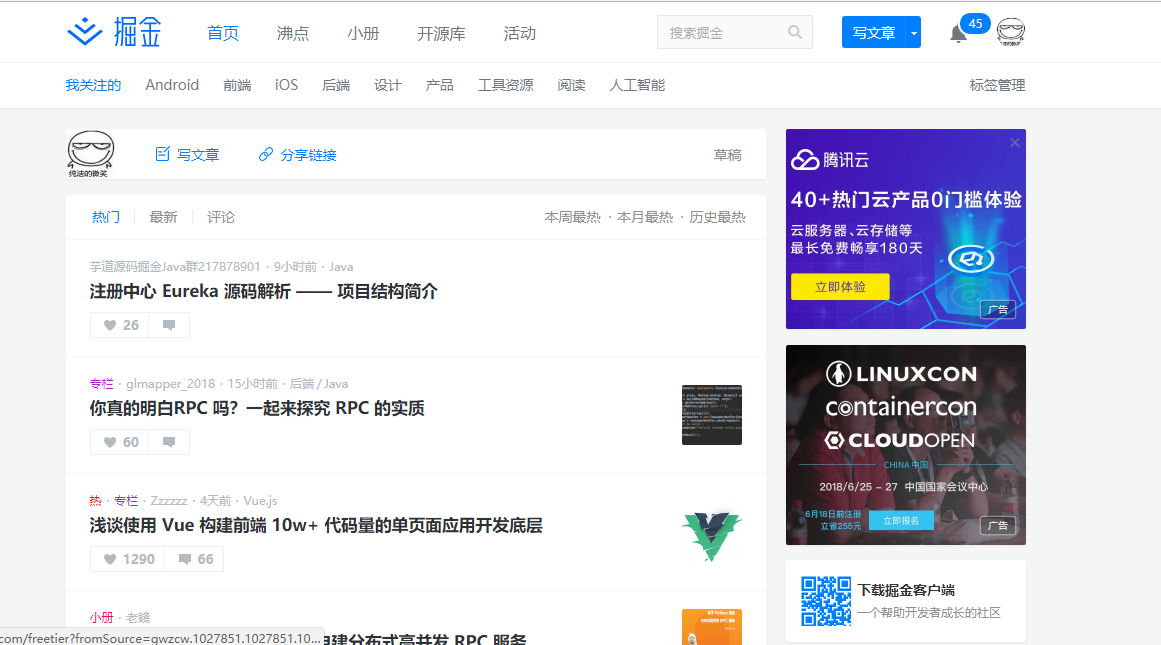This screenshot has height=645, width=1161.
Task: Click the 分享链接 link icon
Action: (266, 154)
